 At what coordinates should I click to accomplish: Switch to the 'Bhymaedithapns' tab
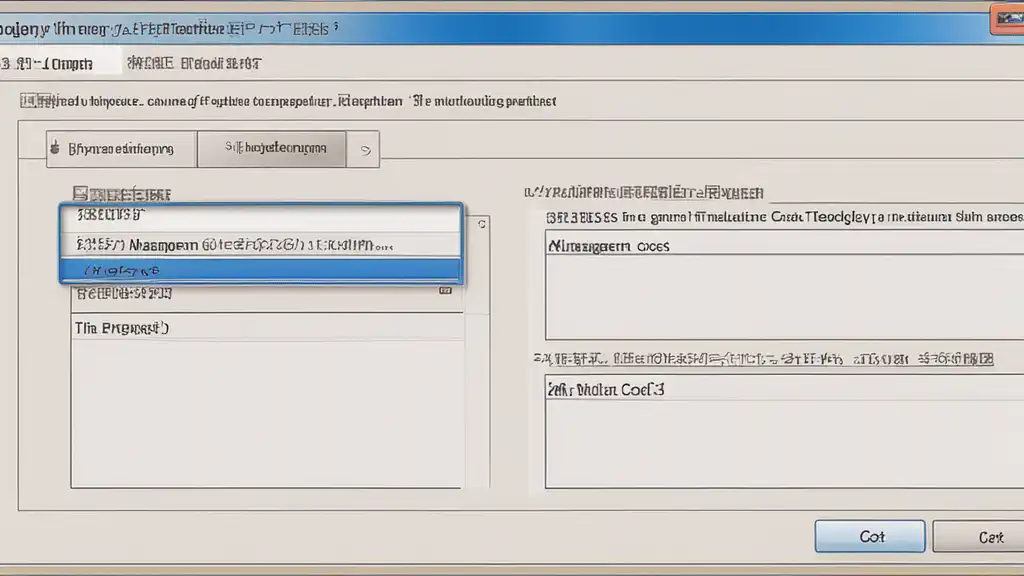click(x=121, y=149)
